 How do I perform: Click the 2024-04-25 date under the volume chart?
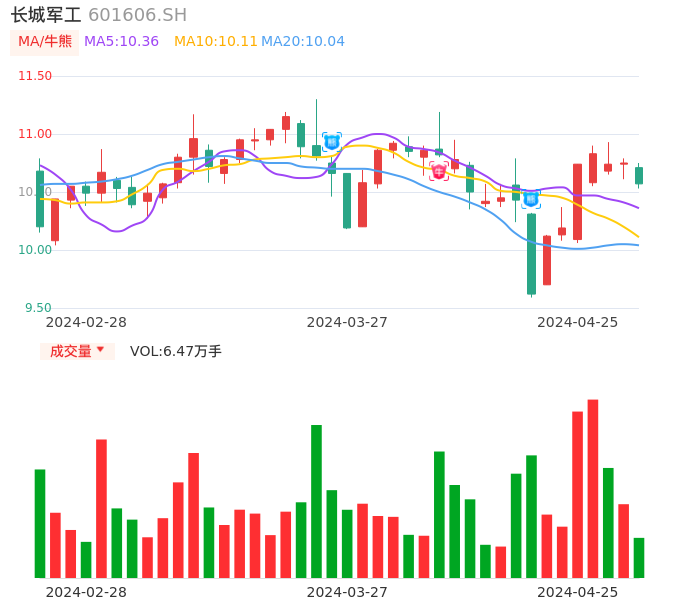(578, 592)
